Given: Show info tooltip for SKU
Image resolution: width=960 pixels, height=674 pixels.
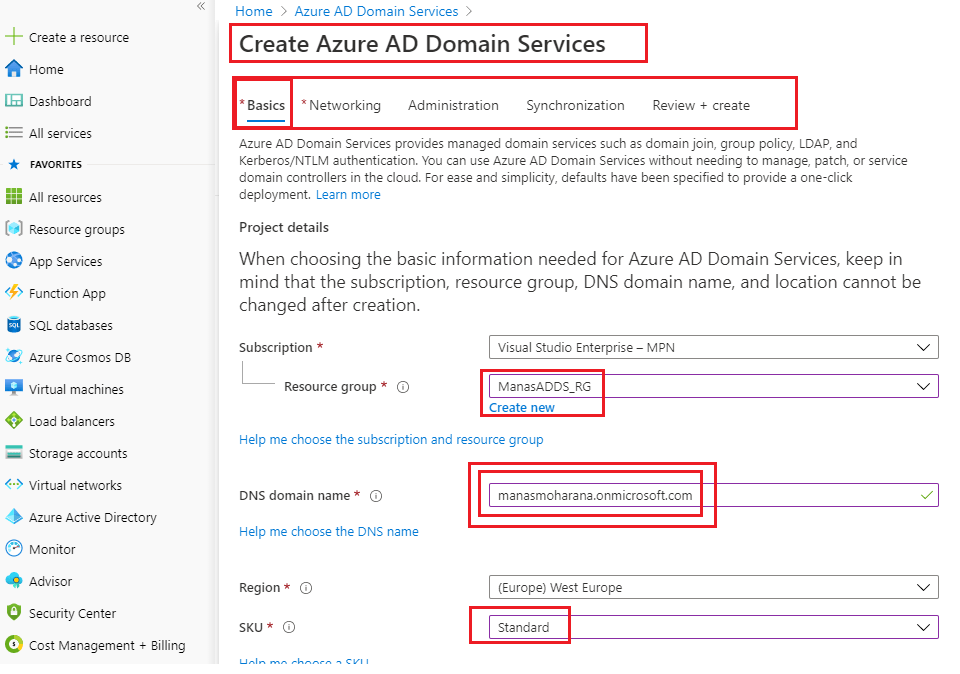Looking at the screenshot, I should tap(289, 627).
